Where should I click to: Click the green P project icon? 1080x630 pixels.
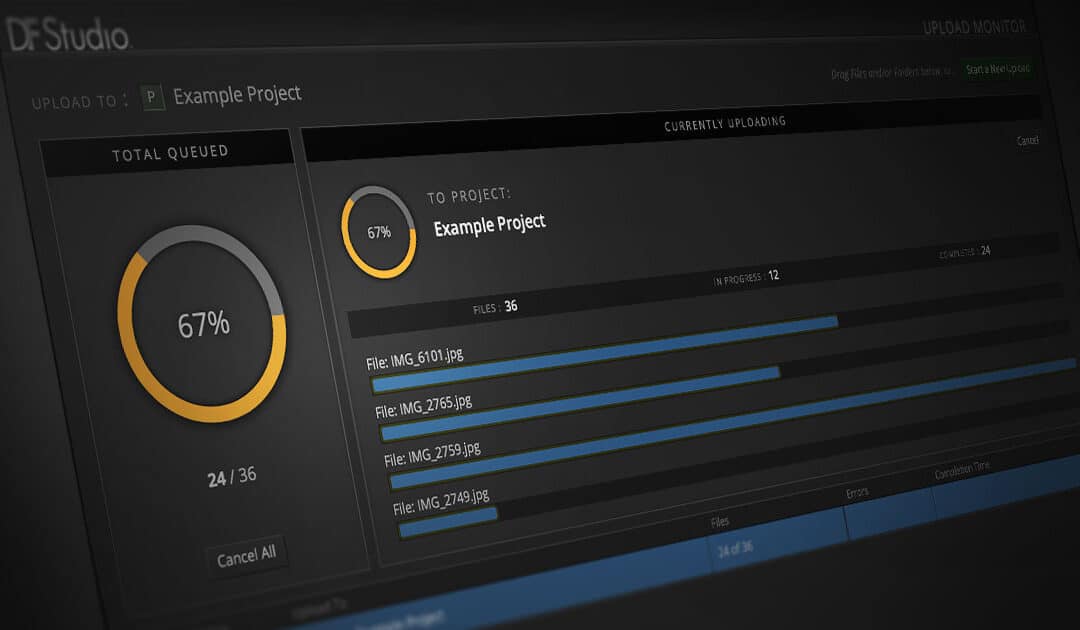point(153,97)
